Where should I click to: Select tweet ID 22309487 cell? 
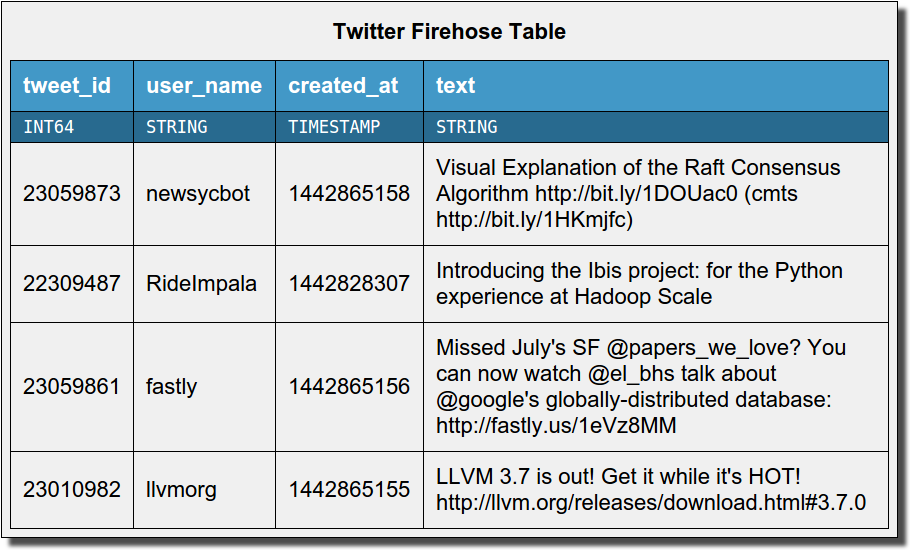[x=71, y=283]
